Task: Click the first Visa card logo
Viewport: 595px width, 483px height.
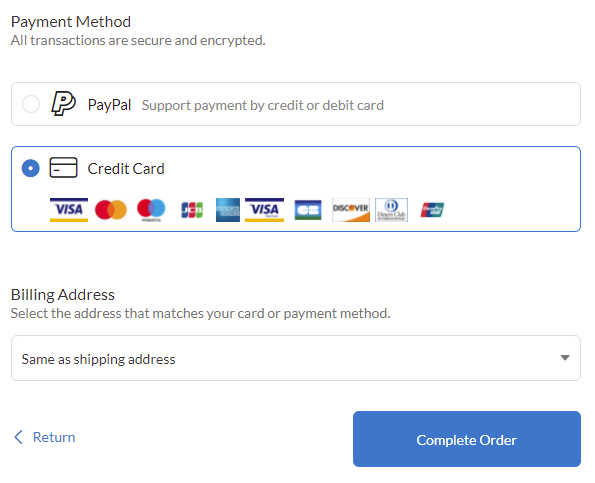Action: [69, 209]
